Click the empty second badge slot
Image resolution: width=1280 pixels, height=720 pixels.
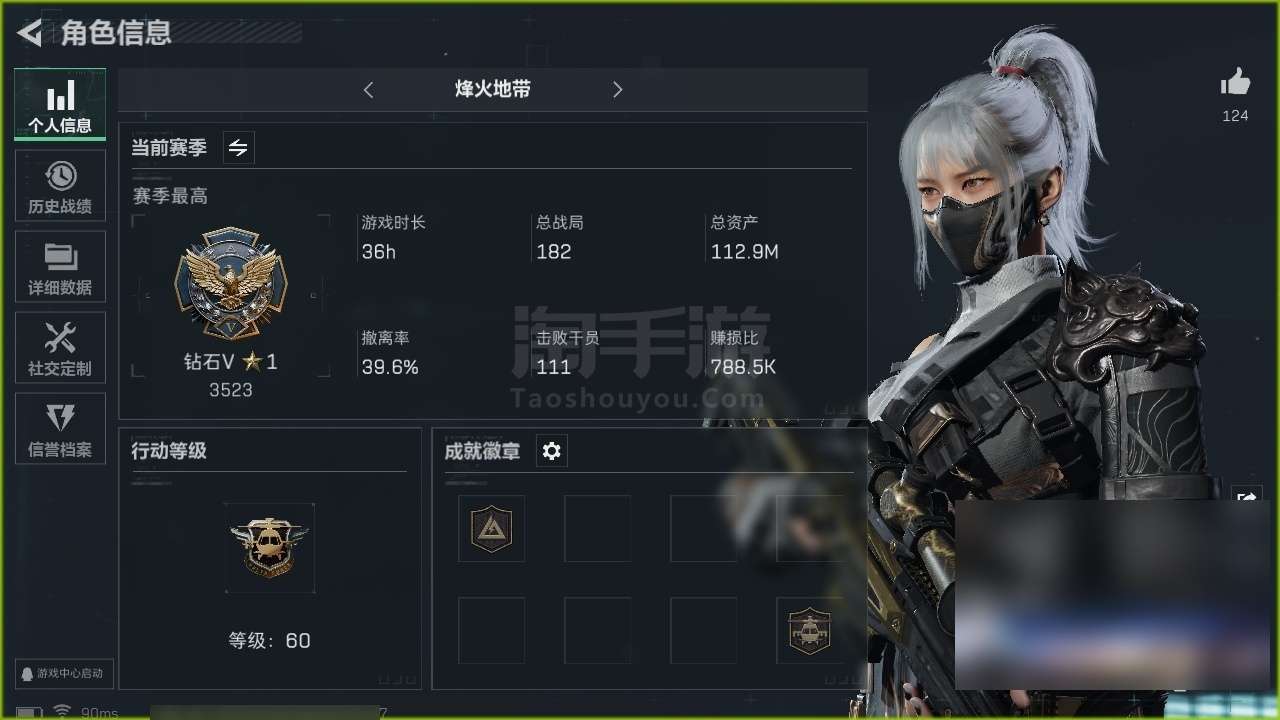[597, 528]
